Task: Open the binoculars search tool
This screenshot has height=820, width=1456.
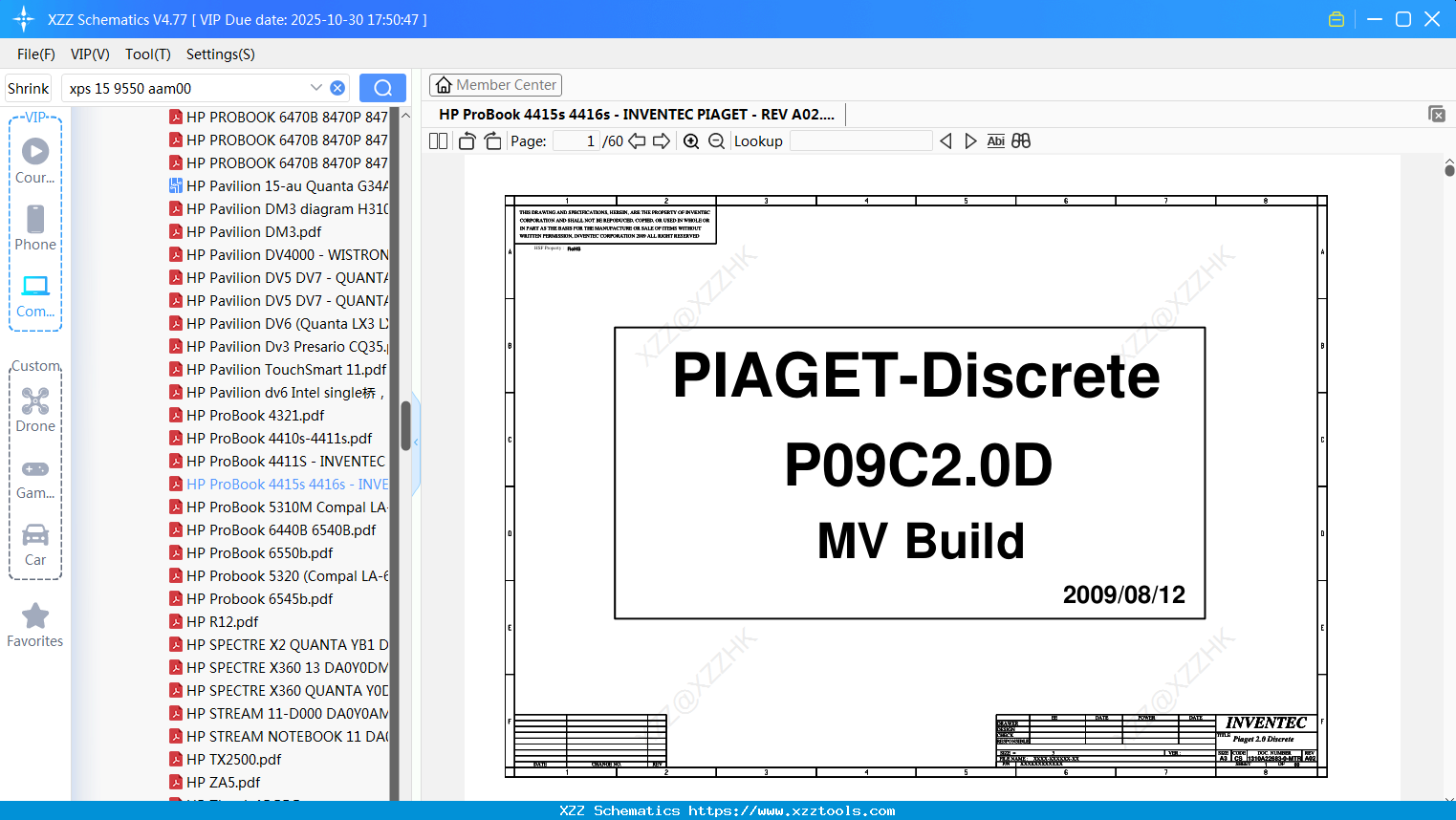Action: click(x=1021, y=141)
